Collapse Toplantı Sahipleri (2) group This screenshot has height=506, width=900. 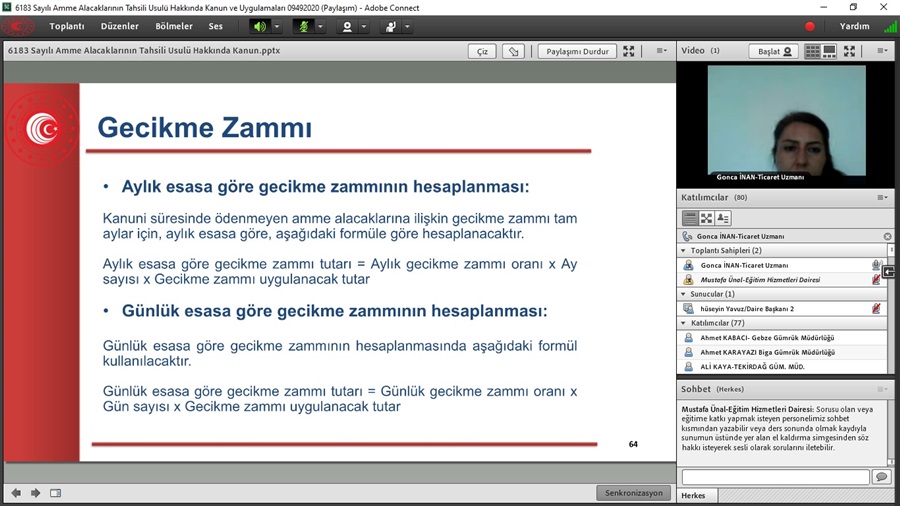coord(683,251)
